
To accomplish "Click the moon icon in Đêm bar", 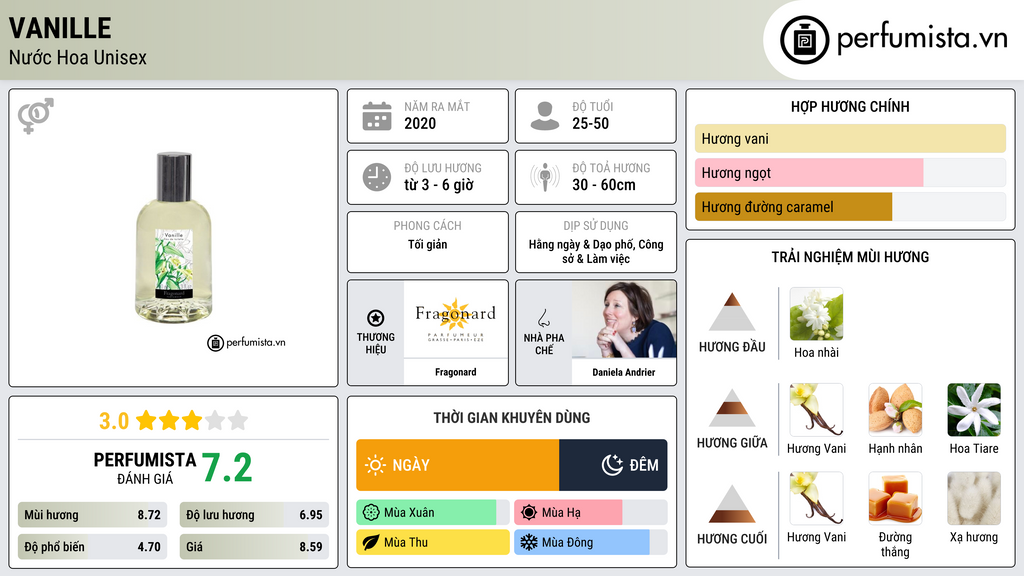I will tap(612, 465).
